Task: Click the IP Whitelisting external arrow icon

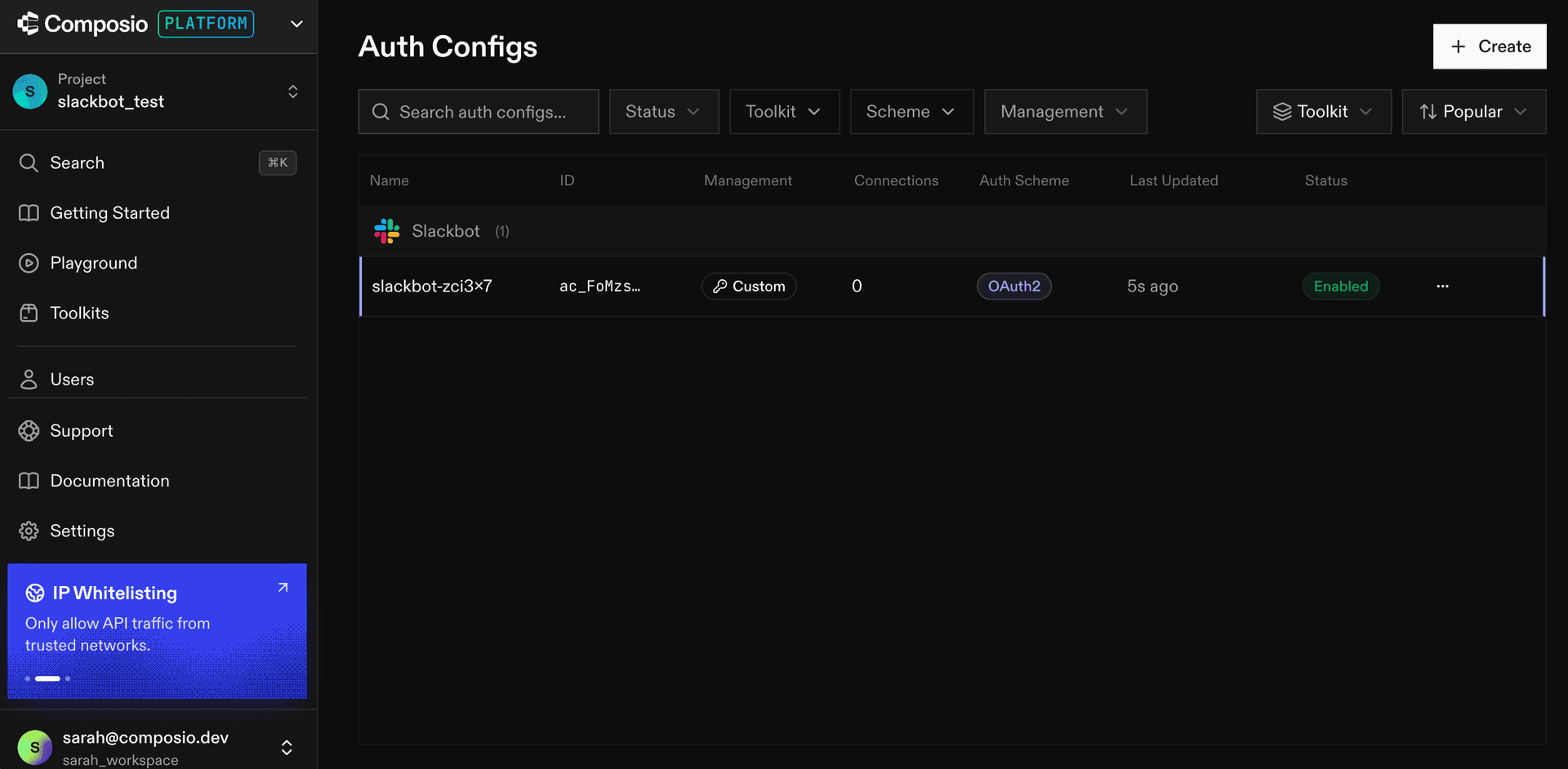Action: [283, 588]
